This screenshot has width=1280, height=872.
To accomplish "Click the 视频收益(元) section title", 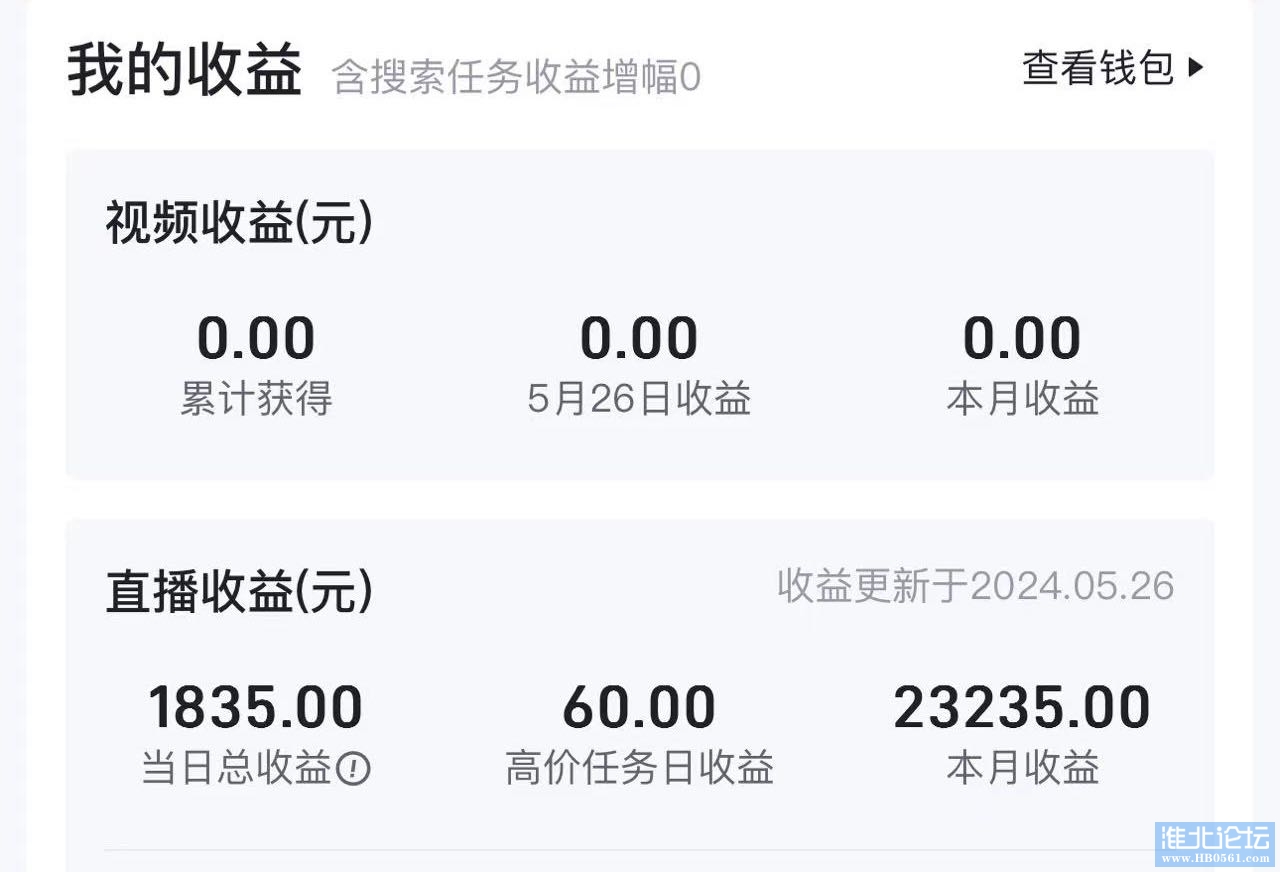I will tap(240, 225).
